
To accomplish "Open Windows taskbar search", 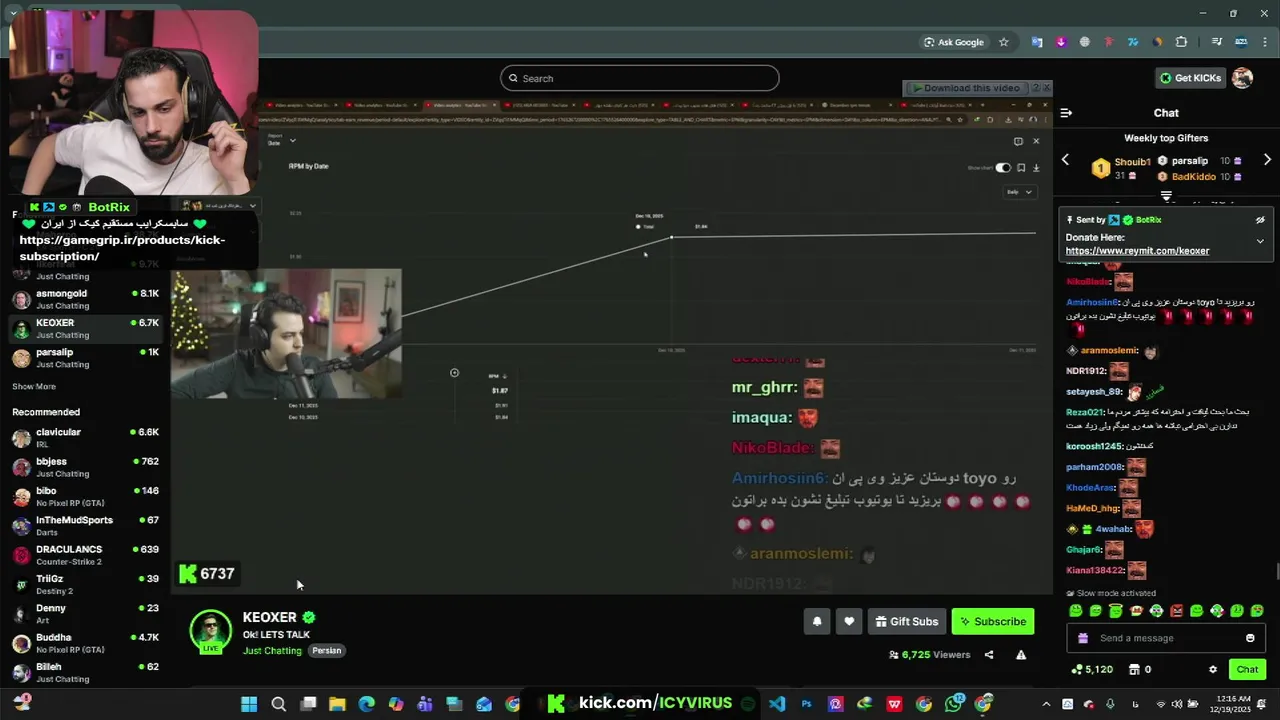I will pyautogui.click(x=279, y=704).
